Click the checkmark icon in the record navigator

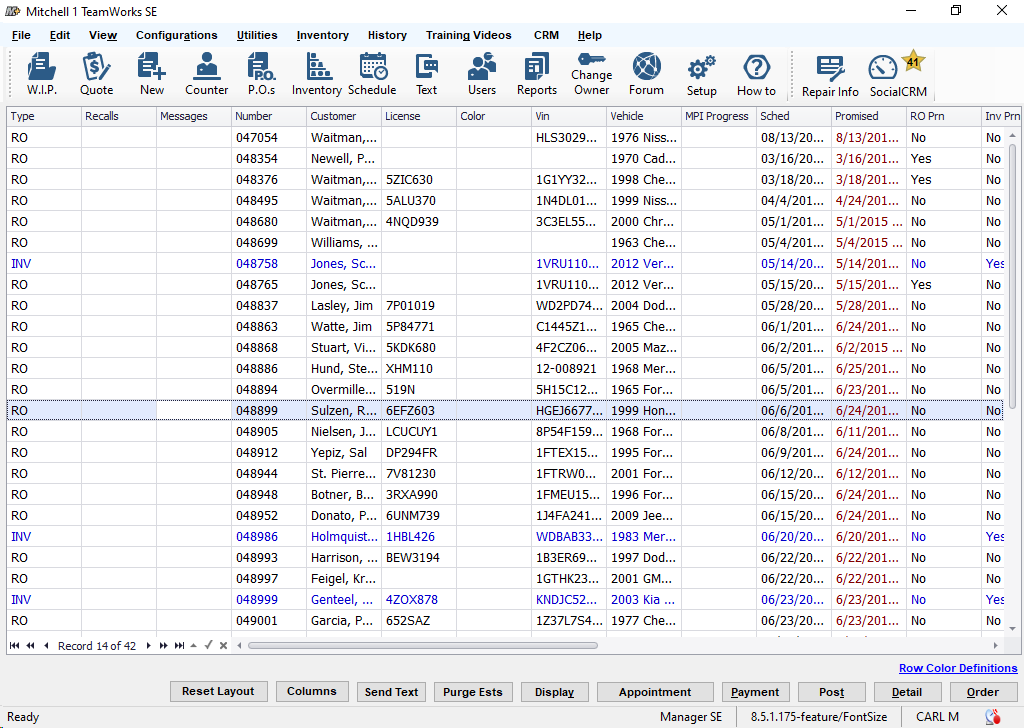click(x=208, y=645)
